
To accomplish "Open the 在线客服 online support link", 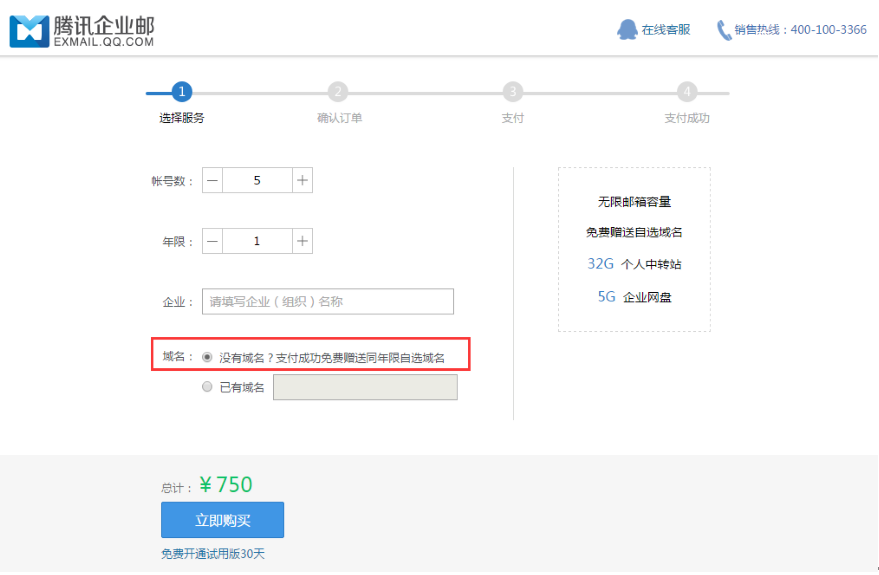I will tap(666, 30).
